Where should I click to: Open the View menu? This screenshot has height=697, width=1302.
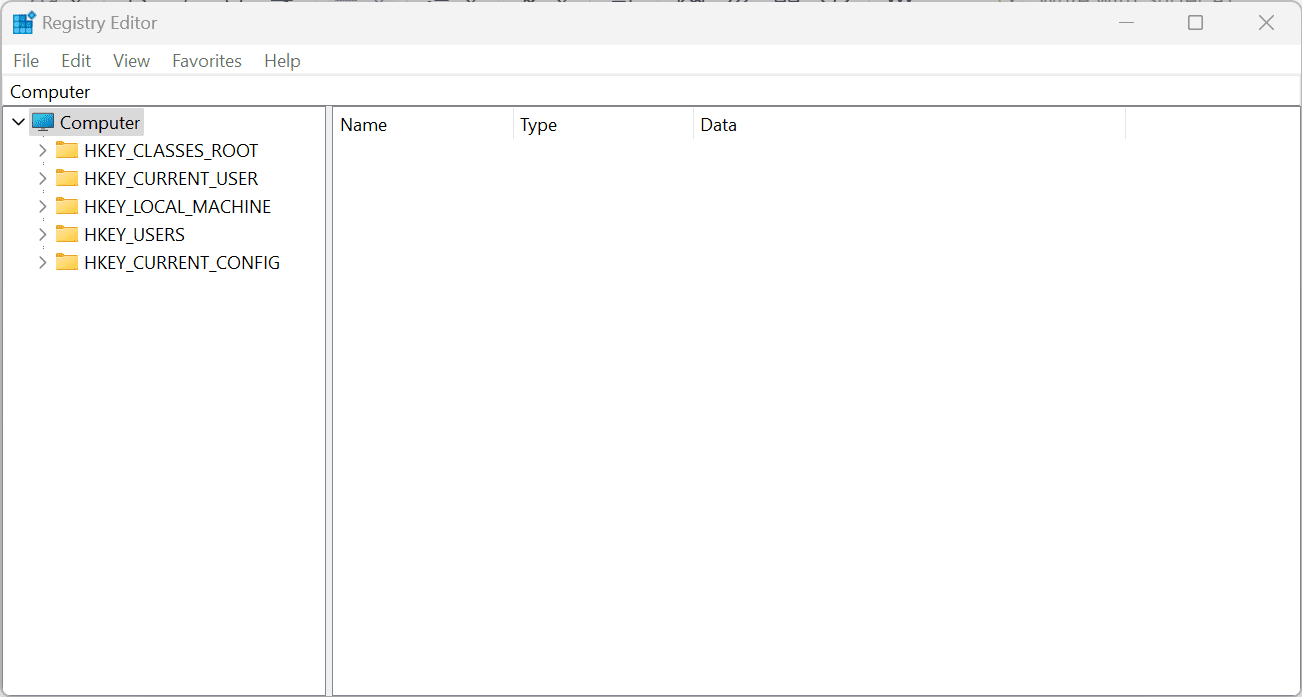(131, 61)
